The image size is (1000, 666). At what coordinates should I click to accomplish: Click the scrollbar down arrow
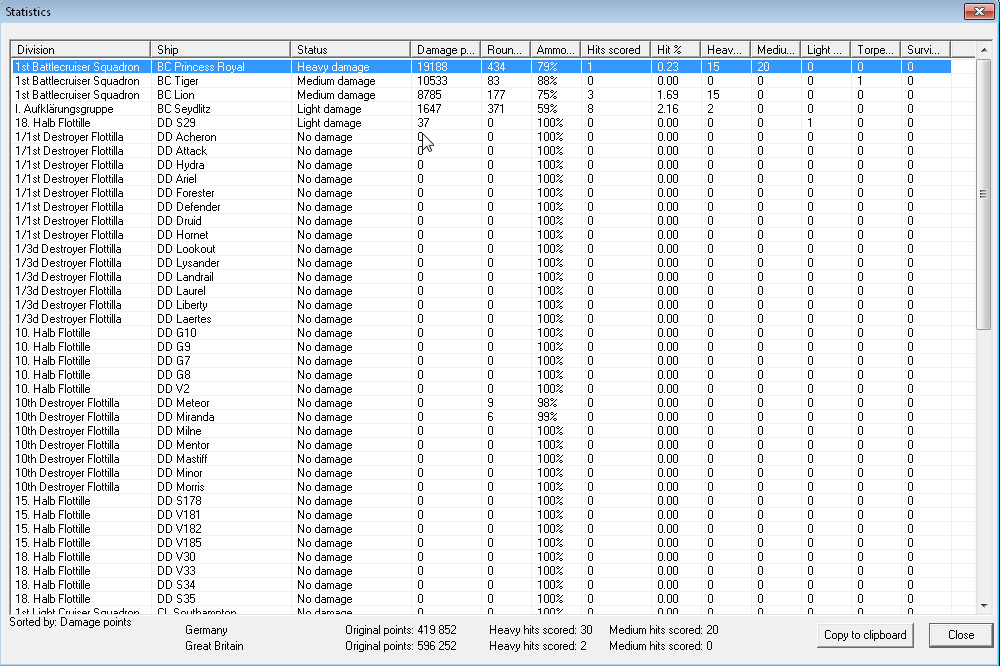983,605
